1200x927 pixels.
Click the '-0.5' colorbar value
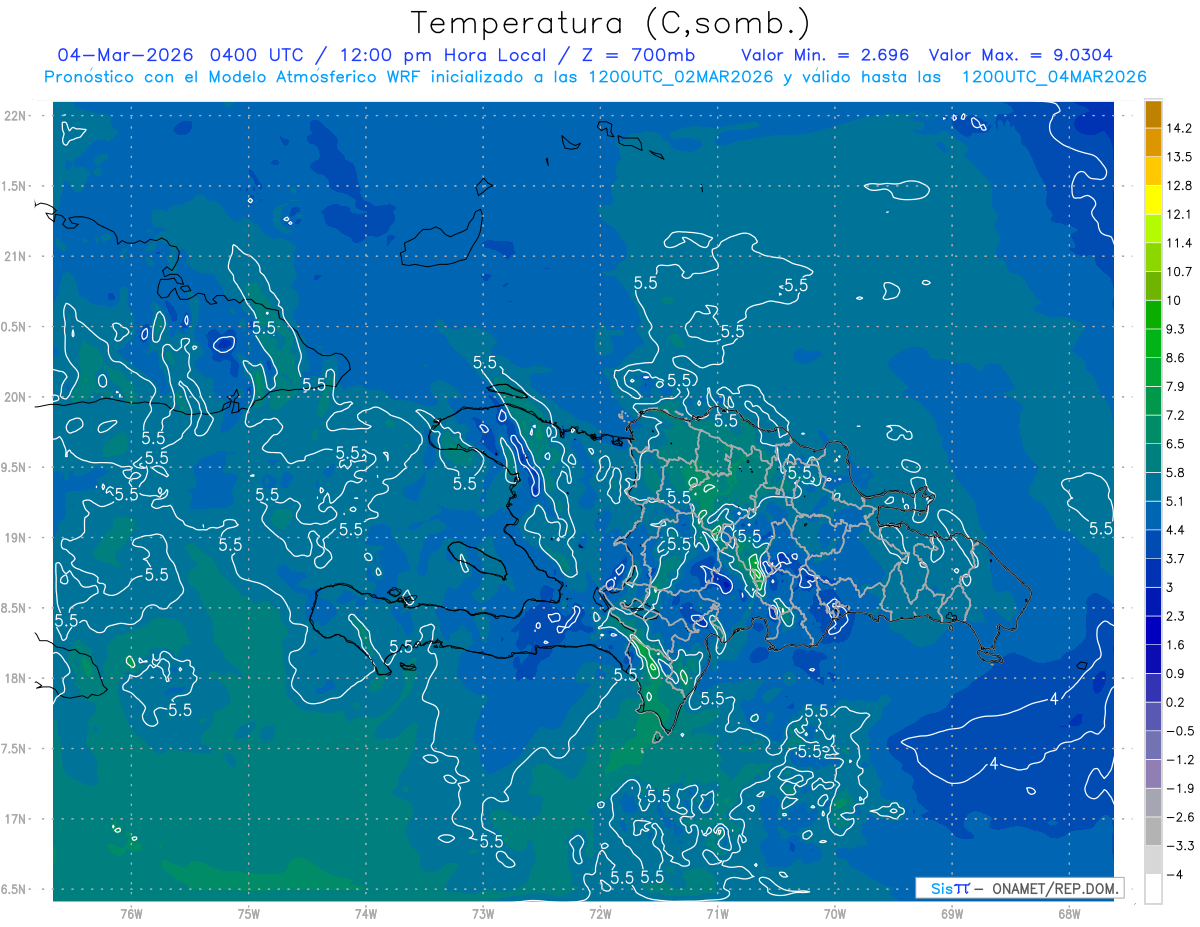coord(1182,731)
